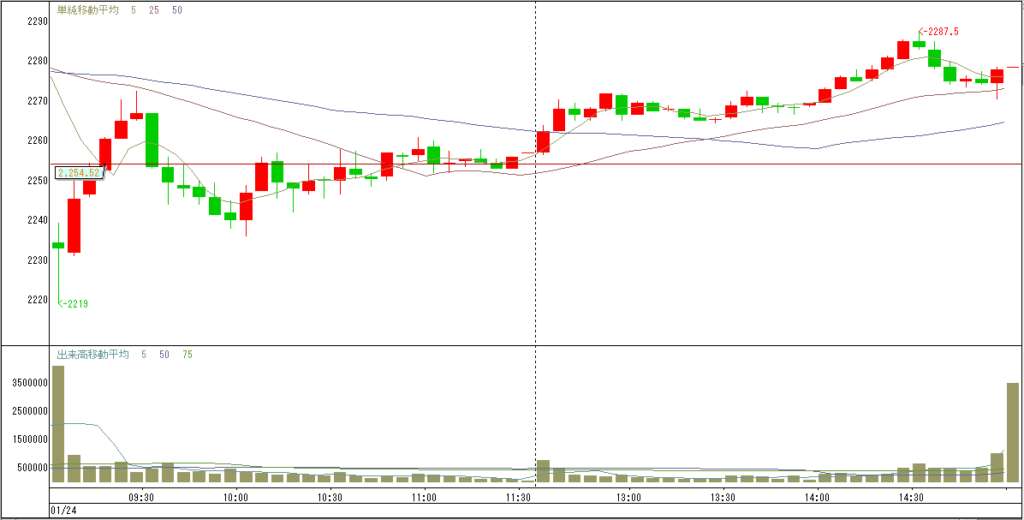Click the 09:30 time axis label

coord(141,496)
